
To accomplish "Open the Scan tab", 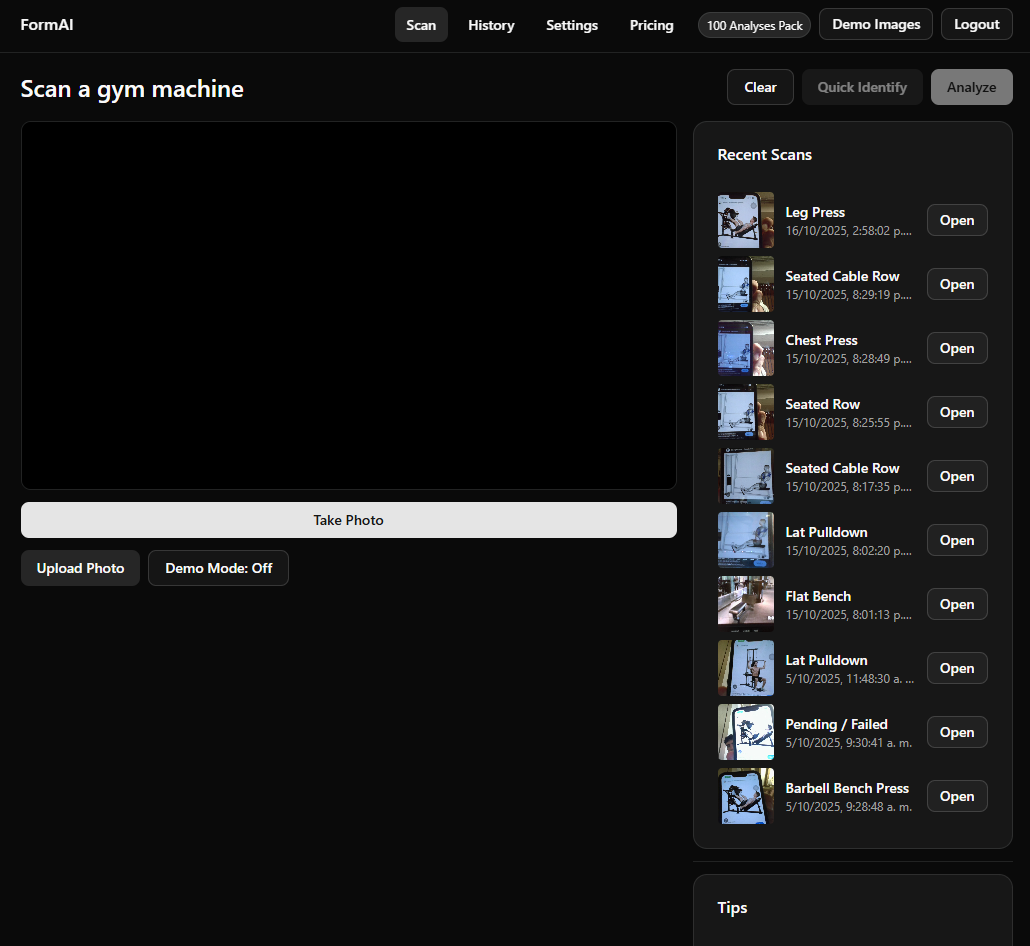I will tap(421, 25).
